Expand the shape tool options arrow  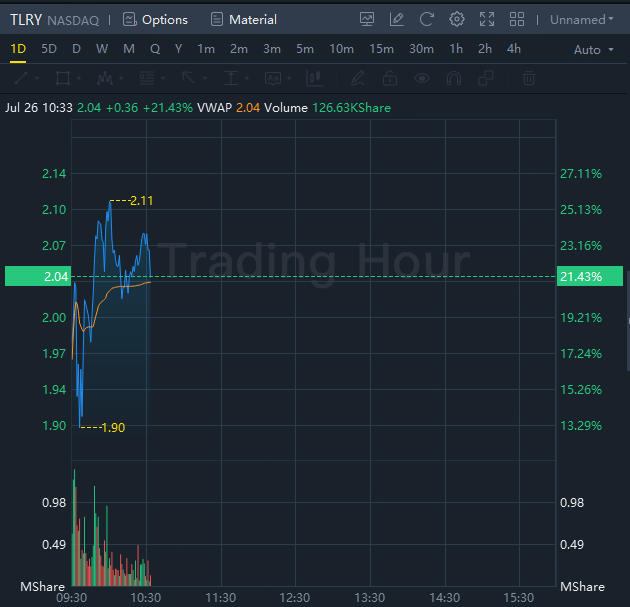pyautogui.click(x=79, y=78)
